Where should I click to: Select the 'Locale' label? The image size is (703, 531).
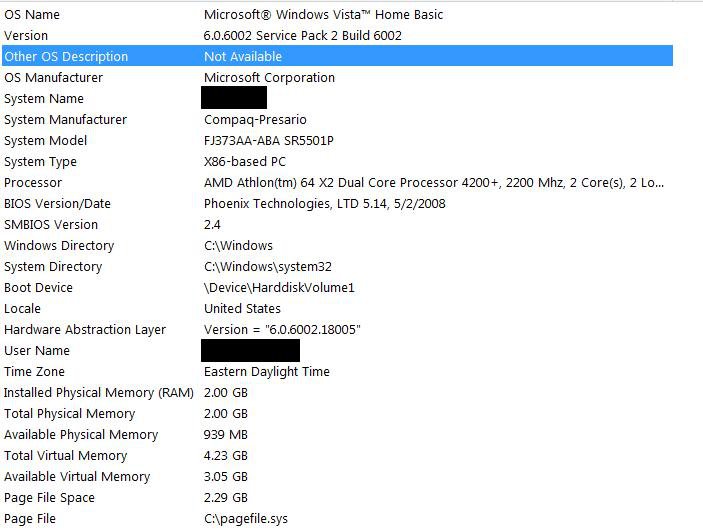22,309
